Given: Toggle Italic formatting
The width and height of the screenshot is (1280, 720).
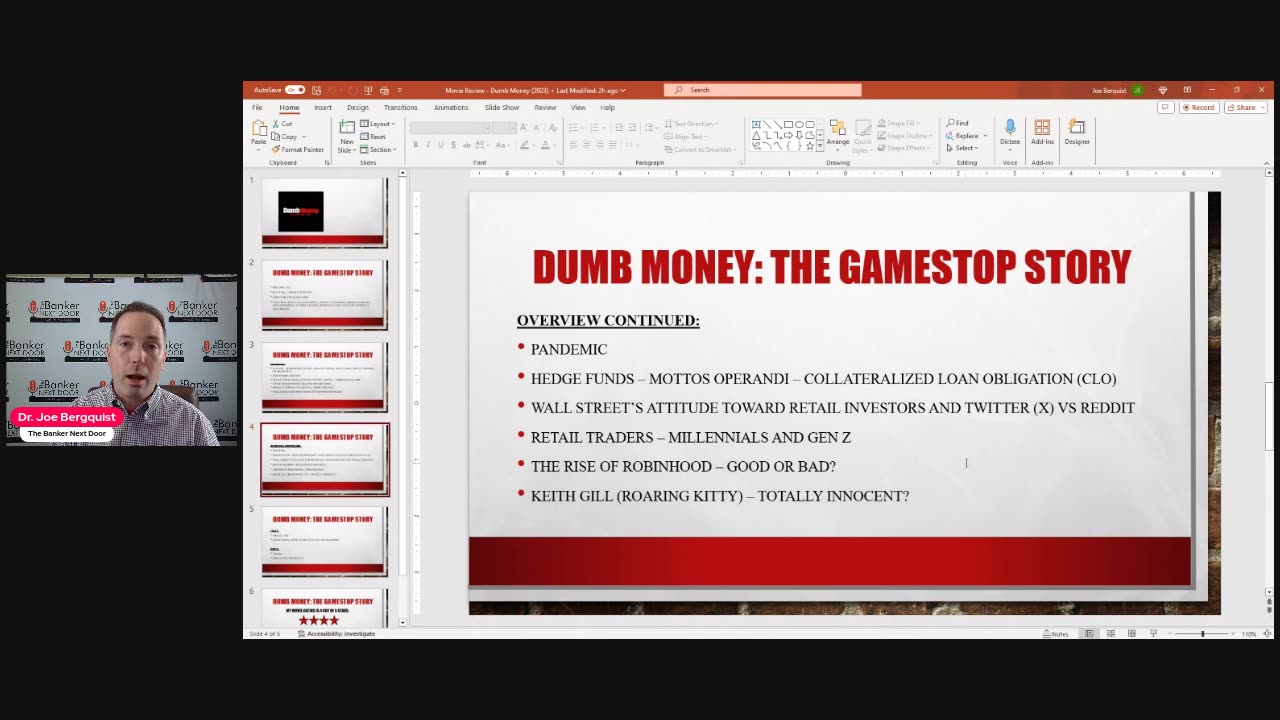Looking at the screenshot, I should pyautogui.click(x=428, y=145).
